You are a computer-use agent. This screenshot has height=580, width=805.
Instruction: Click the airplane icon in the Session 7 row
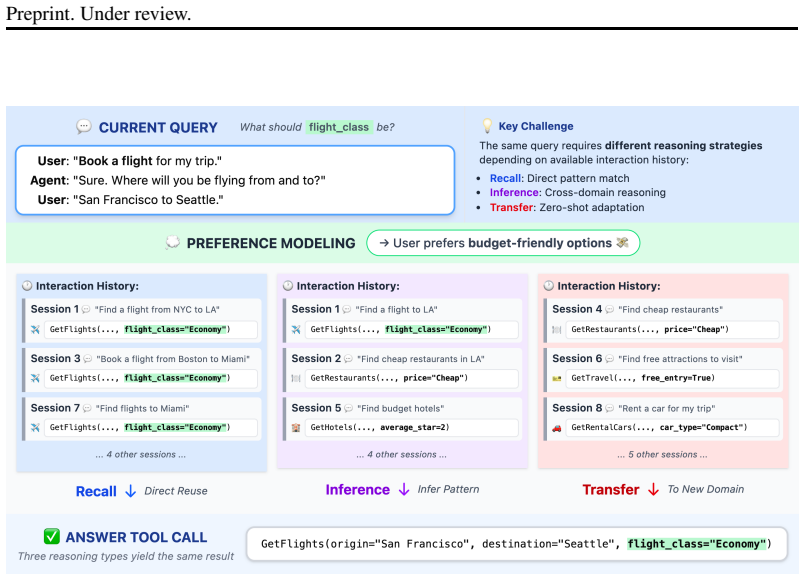[x=35, y=428]
